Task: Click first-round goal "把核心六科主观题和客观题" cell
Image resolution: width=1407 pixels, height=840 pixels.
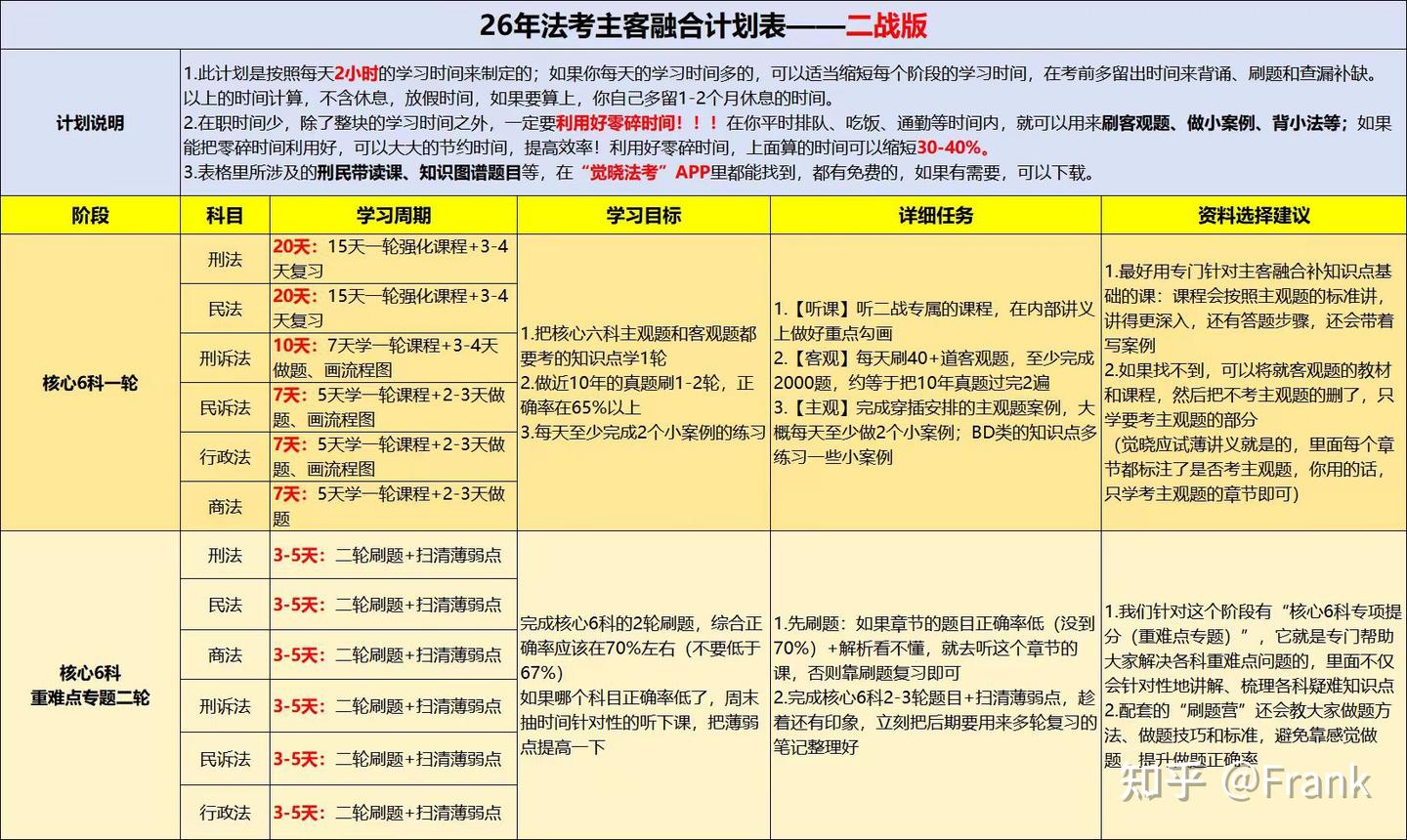Action: [643, 383]
